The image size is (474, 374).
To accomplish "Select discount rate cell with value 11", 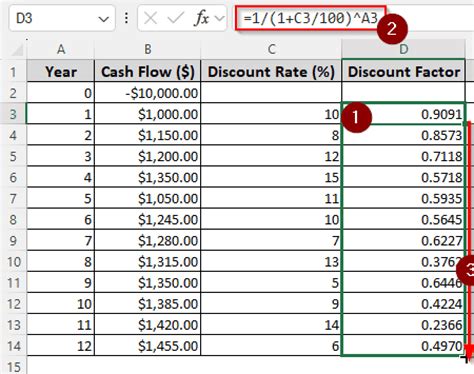I will [x=271, y=199].
